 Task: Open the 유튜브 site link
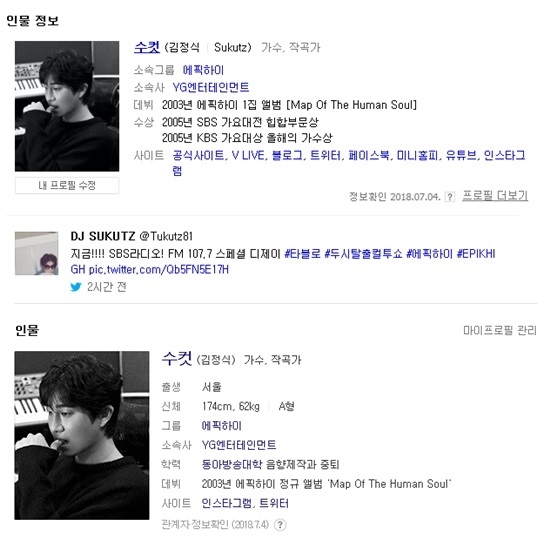tap(461, 155)
